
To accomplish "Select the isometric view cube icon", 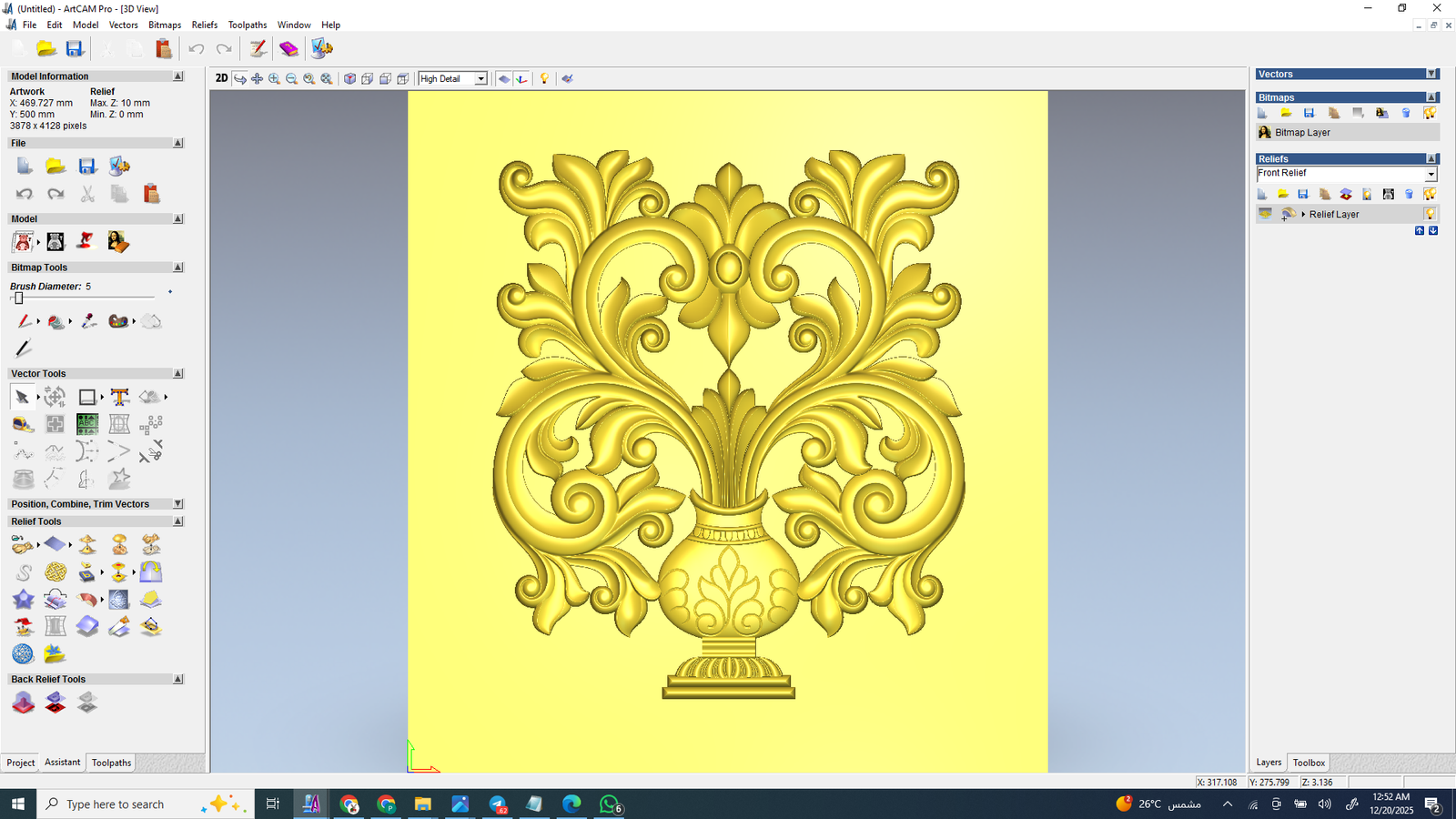I will pyautogui.click(x=349, y=79).
